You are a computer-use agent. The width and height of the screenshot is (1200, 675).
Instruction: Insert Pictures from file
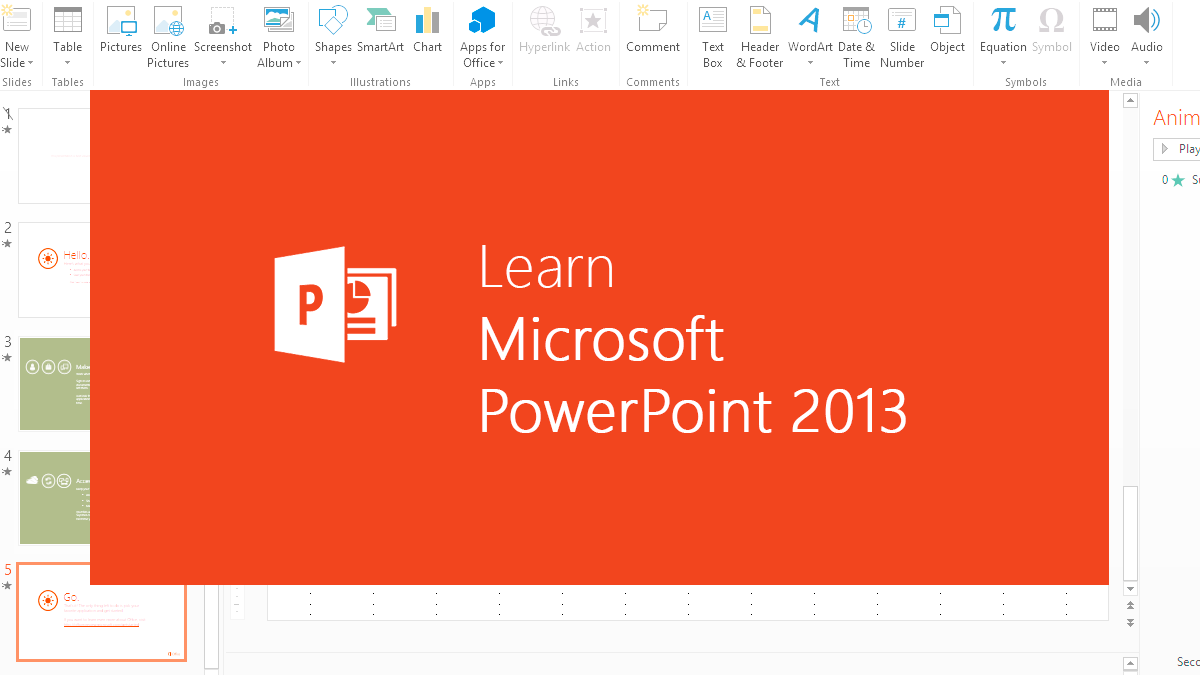(x=121, y=29)
